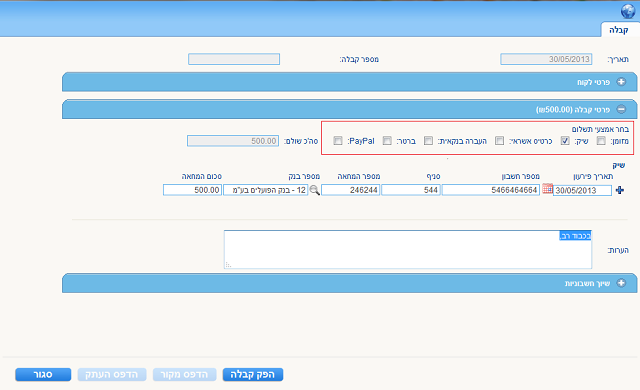Click the שיק section heading

pyautogui.click(x=618, y=165)
